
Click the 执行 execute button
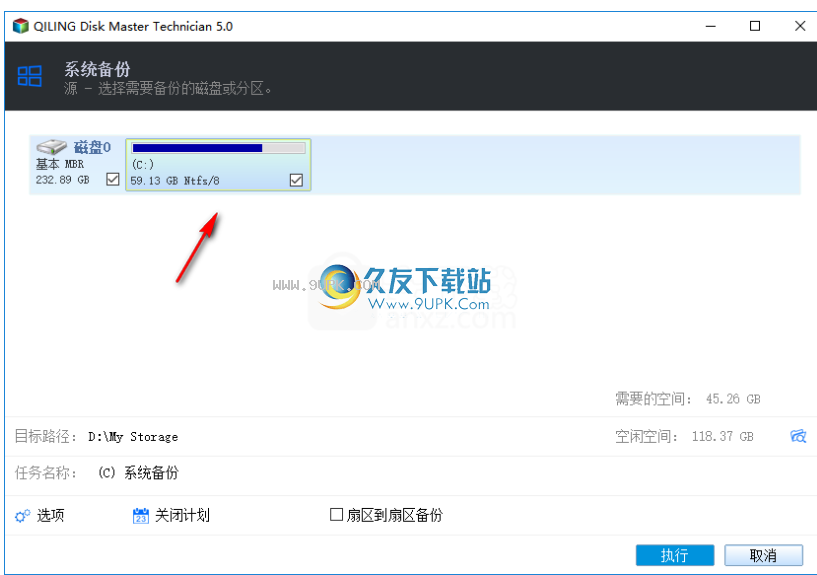pyautogui.click(x=675, y=555)
